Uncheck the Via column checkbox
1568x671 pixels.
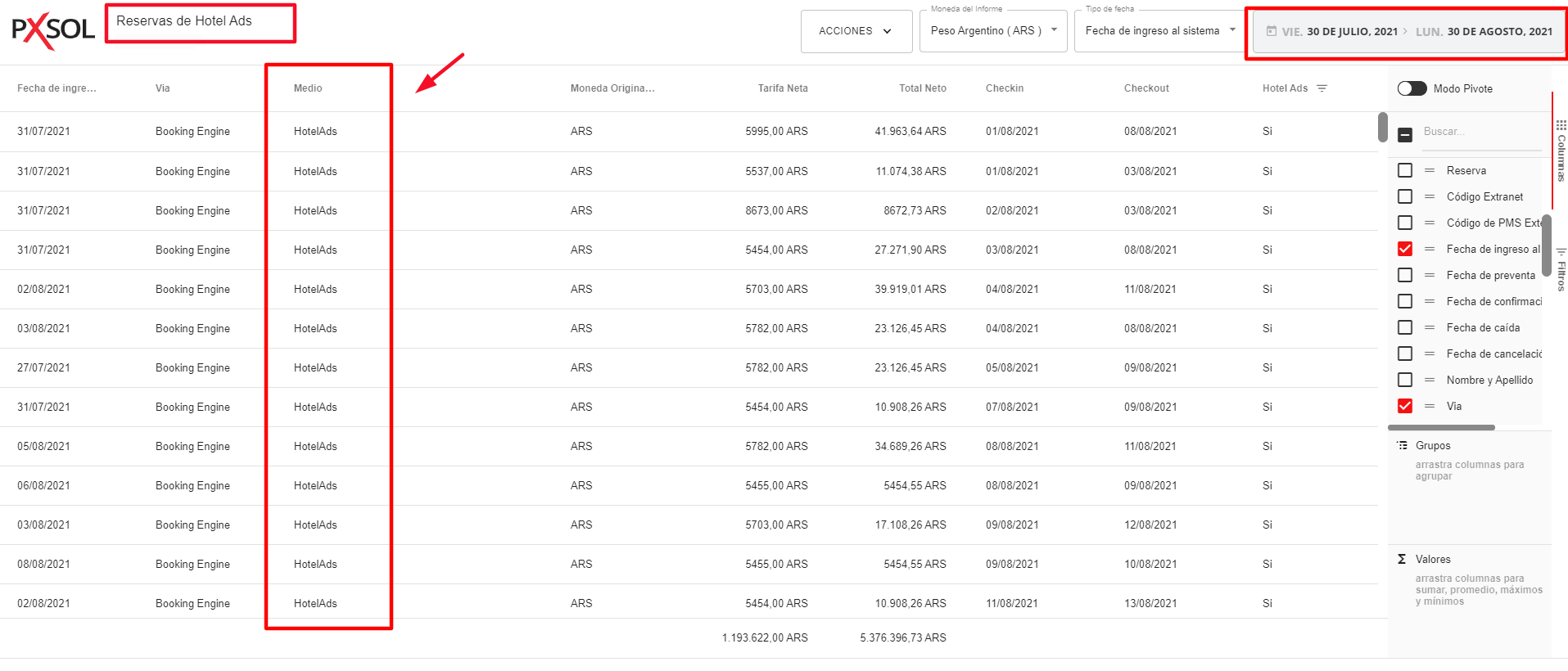[x=1405, y=406]
